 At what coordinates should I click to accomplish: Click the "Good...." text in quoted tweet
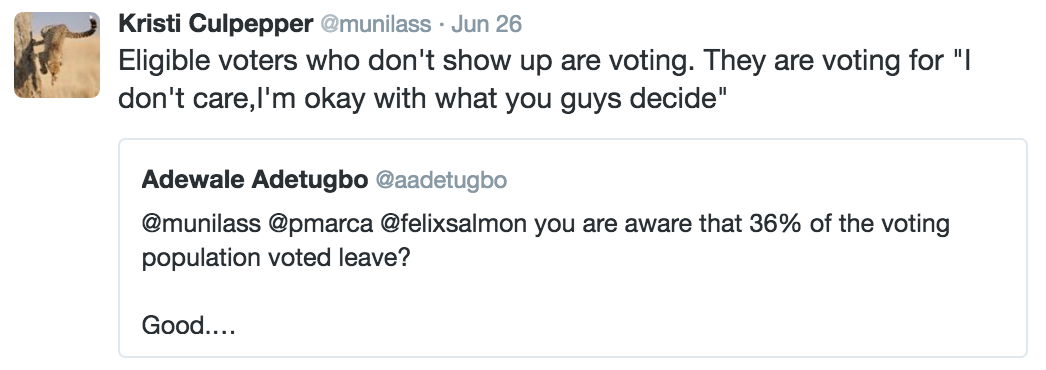coord(189,326)
